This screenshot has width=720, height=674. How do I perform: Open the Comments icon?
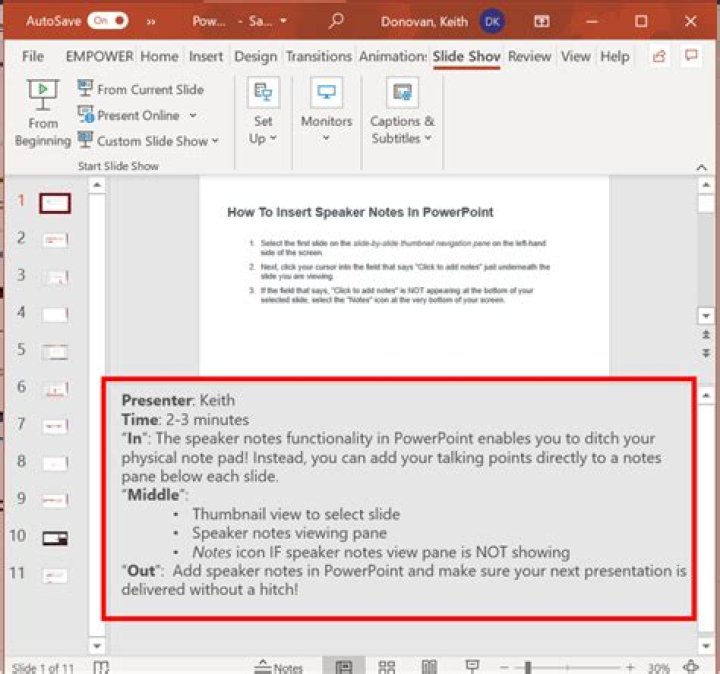691,56
